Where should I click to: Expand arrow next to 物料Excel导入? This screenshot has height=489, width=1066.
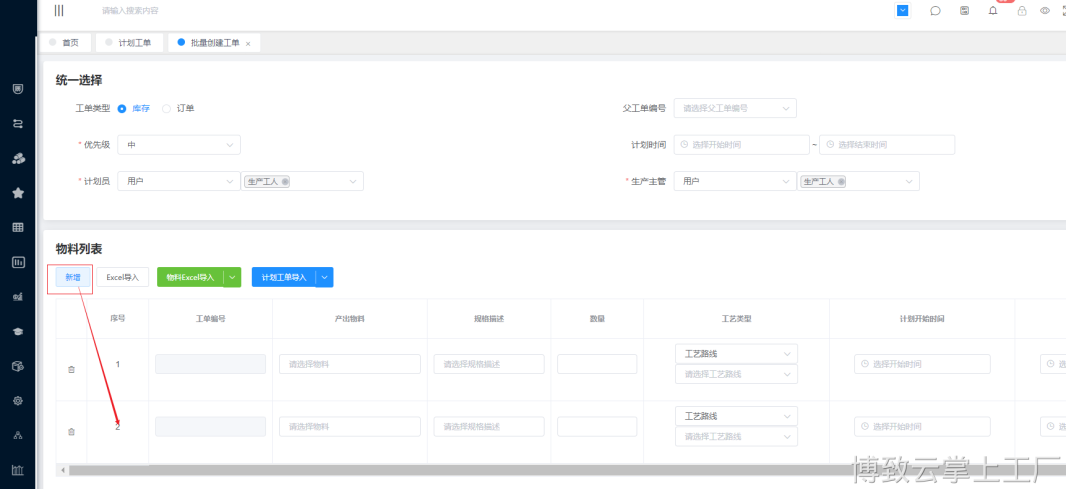pos(233,277)
